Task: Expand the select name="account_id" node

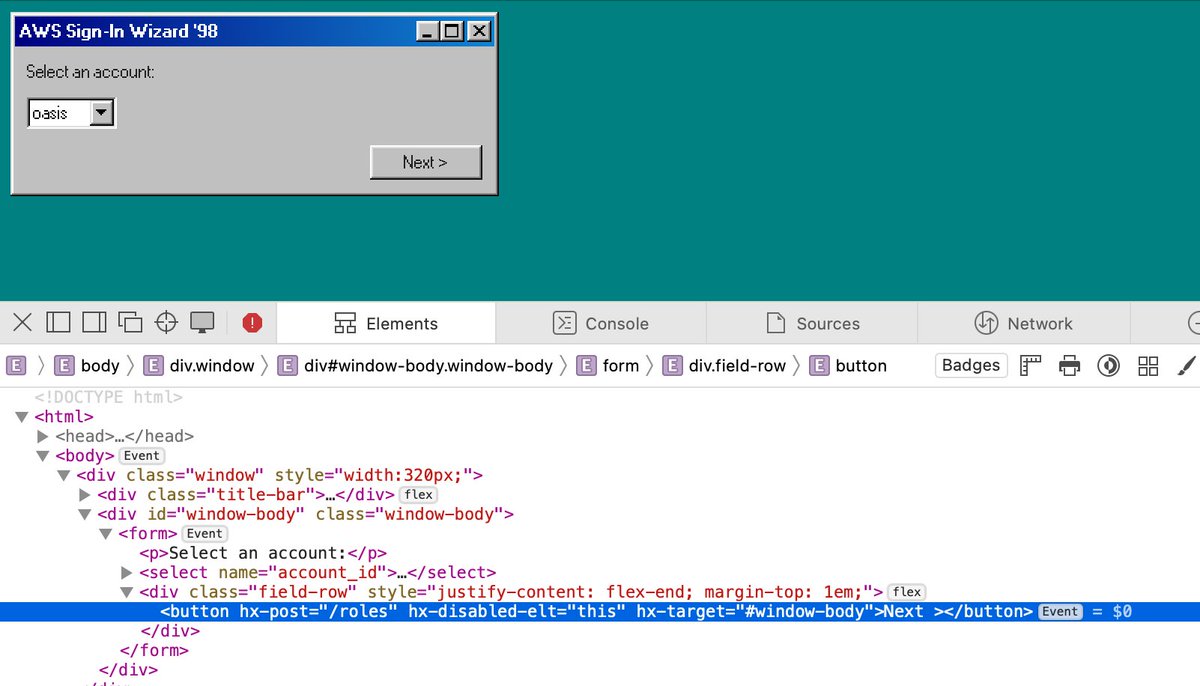Action: click(127, 572)
